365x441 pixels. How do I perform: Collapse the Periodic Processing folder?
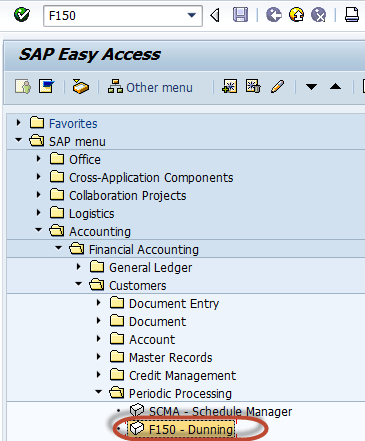coord(98,392)
